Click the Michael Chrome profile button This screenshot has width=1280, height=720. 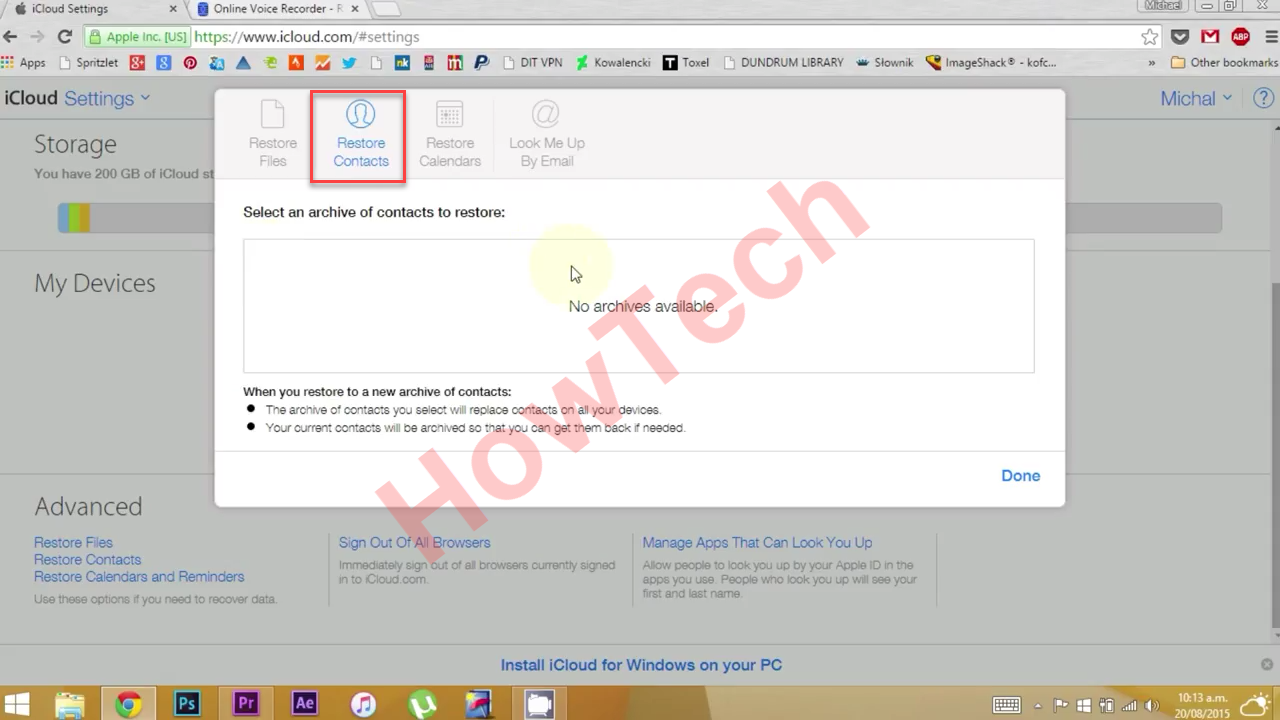[x=1163, y=5]
